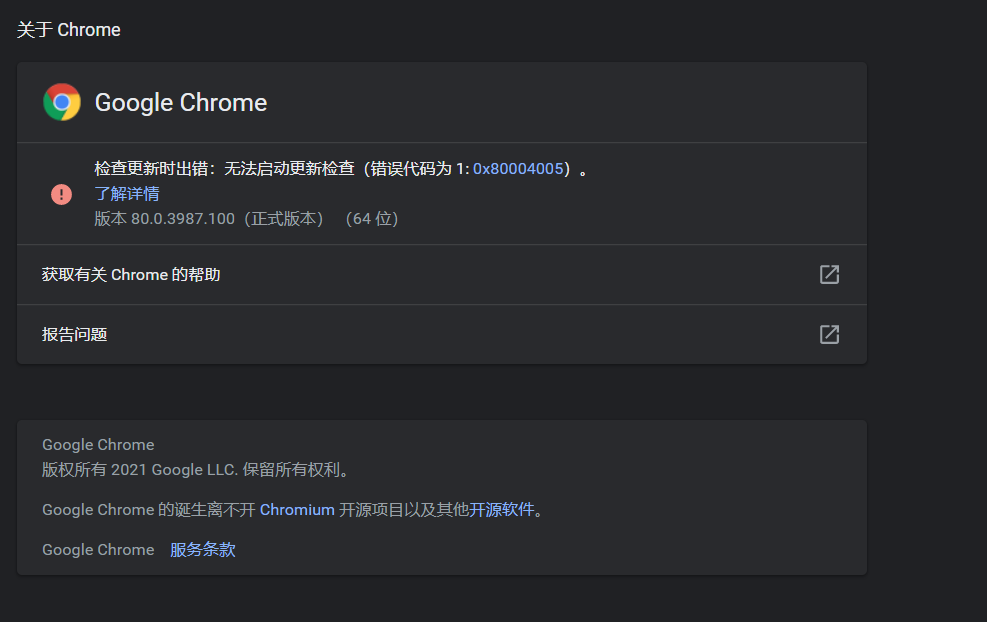The image size is (987, 622).
Task: Click the Google Chrome text beside 服务条款
Action: (98, 549)
